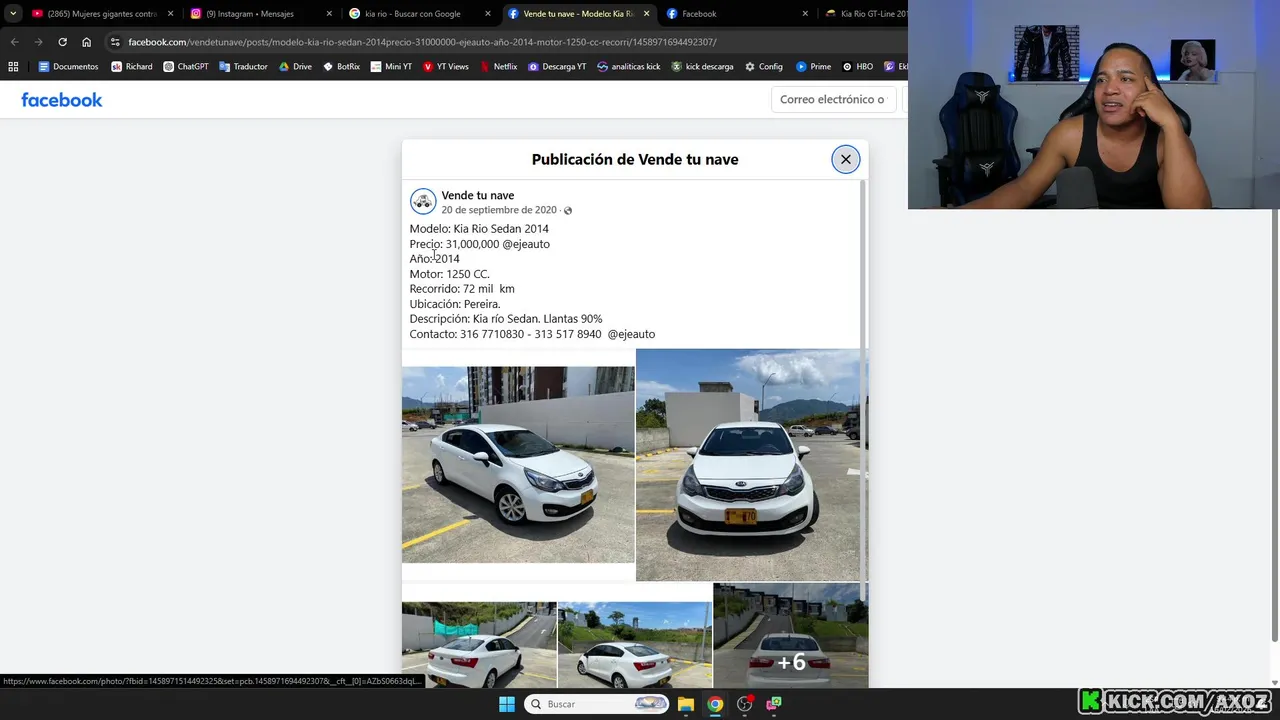Click the facebook.com address bar URL
1280x720 pixels.
(422, 42)
